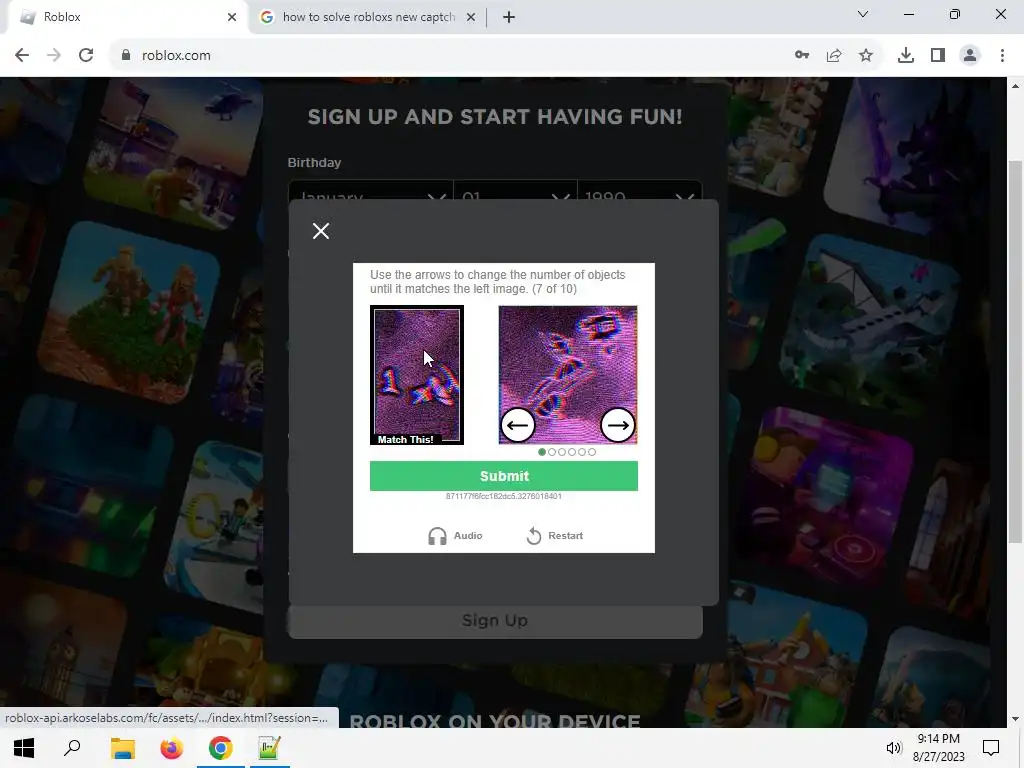Open Firefox from taskbar
The height and width of the screenshot is (768, 1024).
click(x=172, y=748)
